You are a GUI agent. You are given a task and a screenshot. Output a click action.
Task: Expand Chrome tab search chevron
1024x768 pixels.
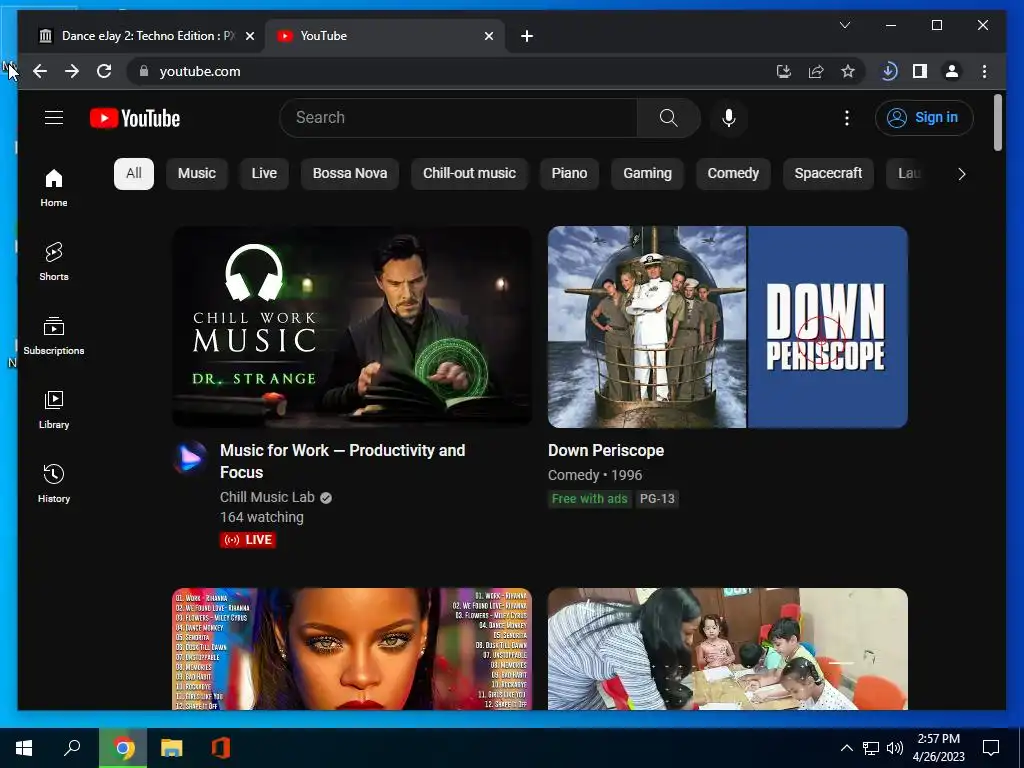coord(844,25)
